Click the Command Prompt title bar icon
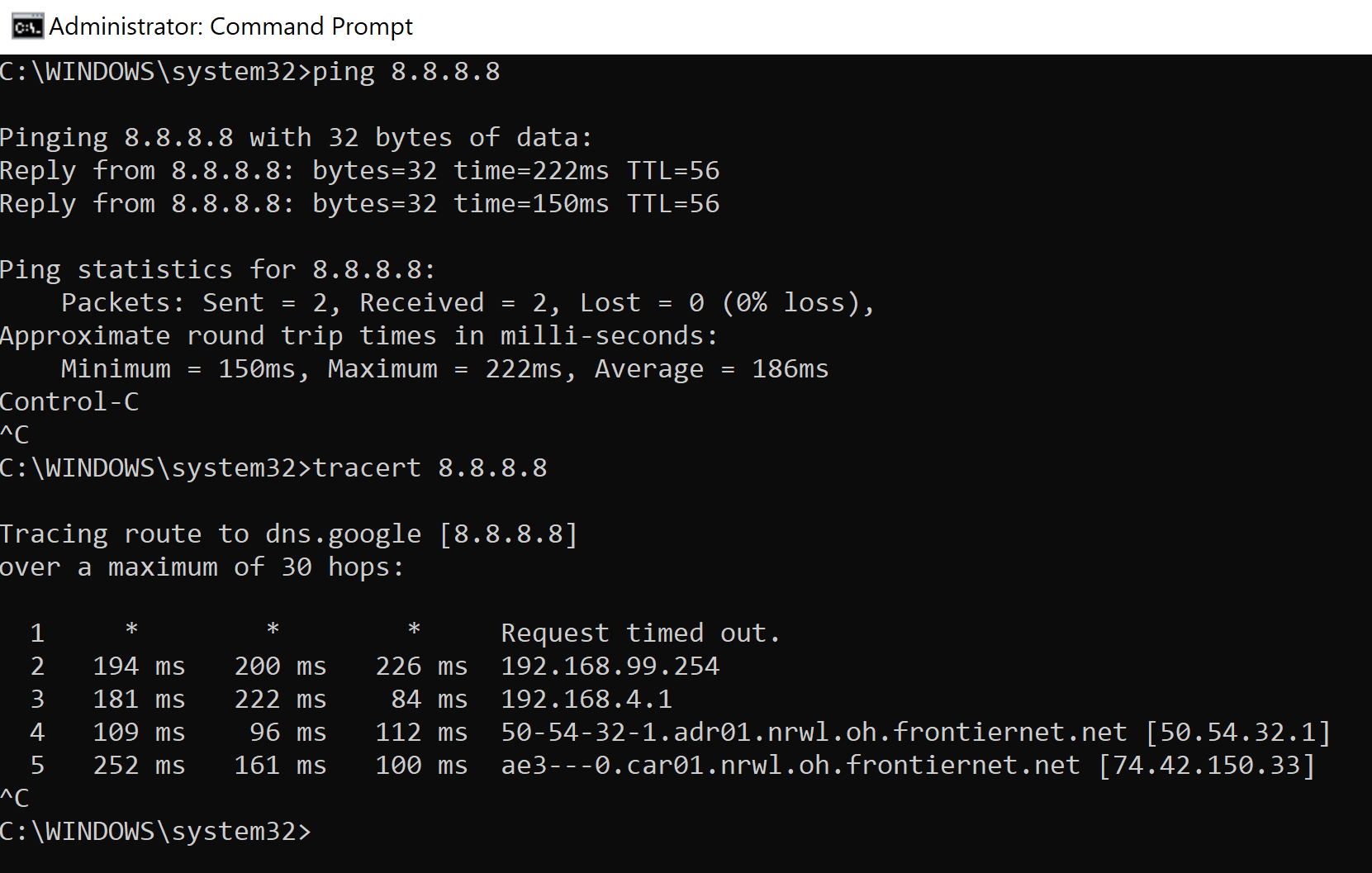The image size is (1372, 873). 27,27
